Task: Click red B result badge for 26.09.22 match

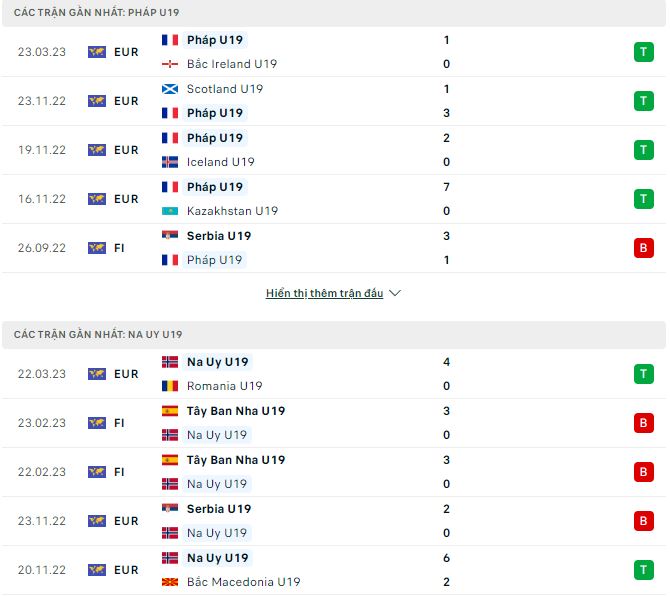Action: [643, 248]
